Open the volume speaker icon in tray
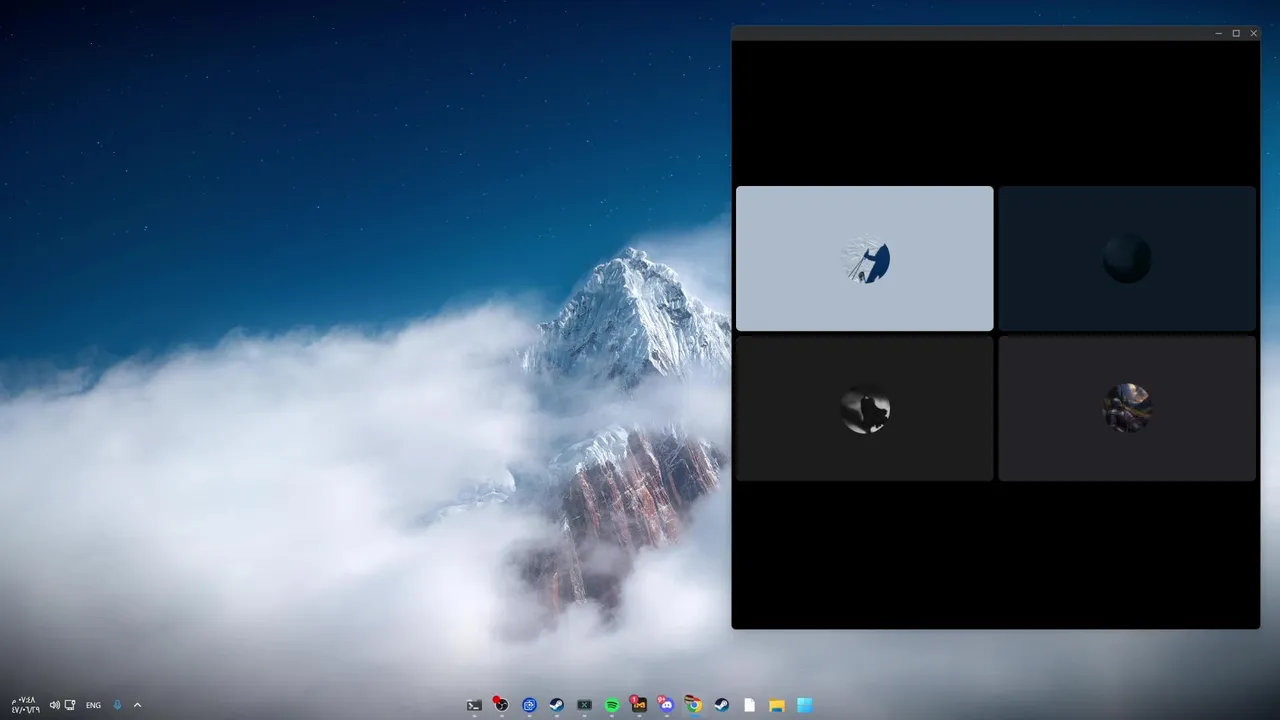Screen dimensions: 1280x720 pos(54,705)
